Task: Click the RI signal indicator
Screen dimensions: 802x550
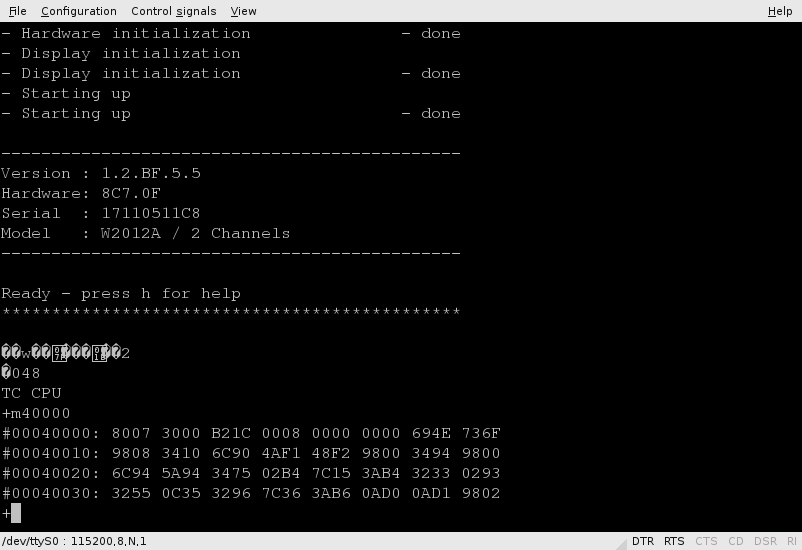Action: tap(792, 541)
